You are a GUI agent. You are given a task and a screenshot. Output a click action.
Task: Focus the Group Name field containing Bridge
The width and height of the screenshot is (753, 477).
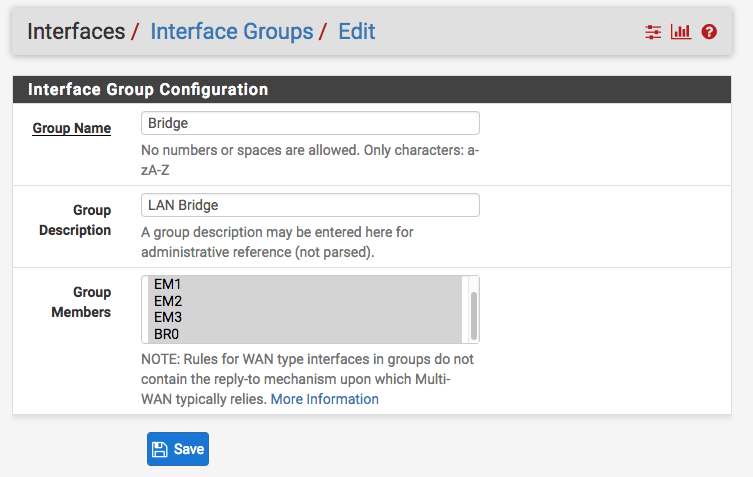(x=310, y=123)
